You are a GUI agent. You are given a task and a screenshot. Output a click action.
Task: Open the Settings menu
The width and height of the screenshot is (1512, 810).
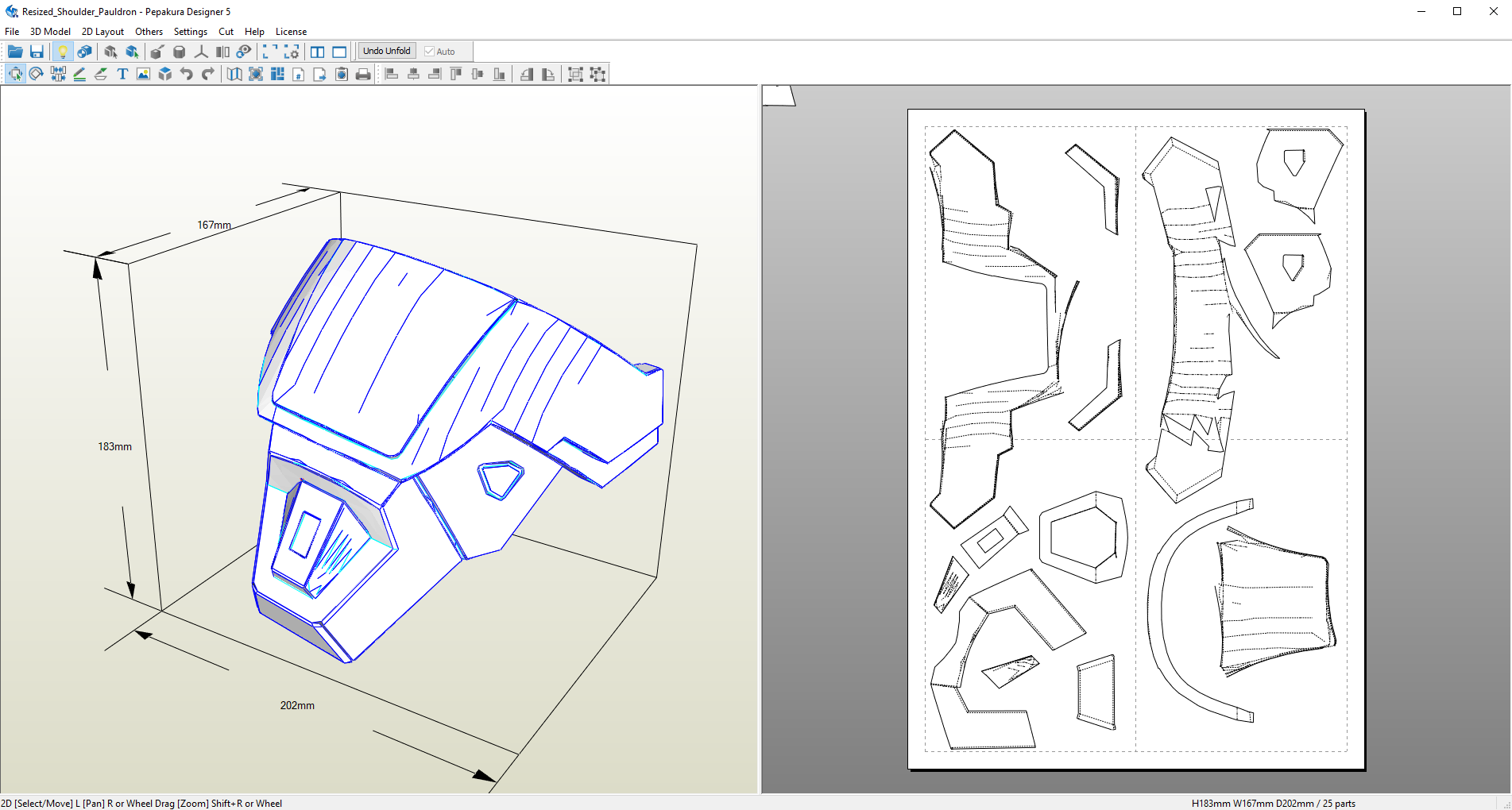pyautogui.click(x=191, y=32)
